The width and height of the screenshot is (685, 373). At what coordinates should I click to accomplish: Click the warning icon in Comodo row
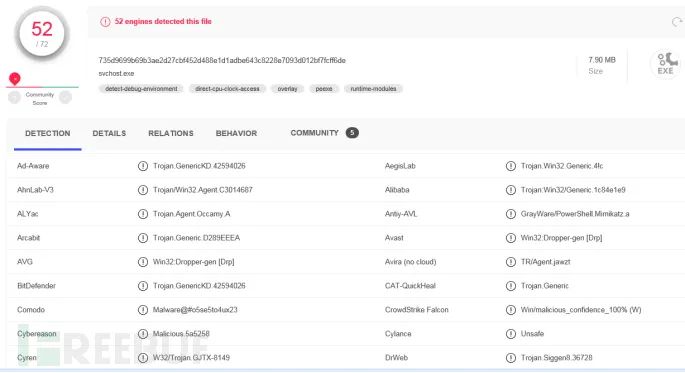tap(143, 310)
